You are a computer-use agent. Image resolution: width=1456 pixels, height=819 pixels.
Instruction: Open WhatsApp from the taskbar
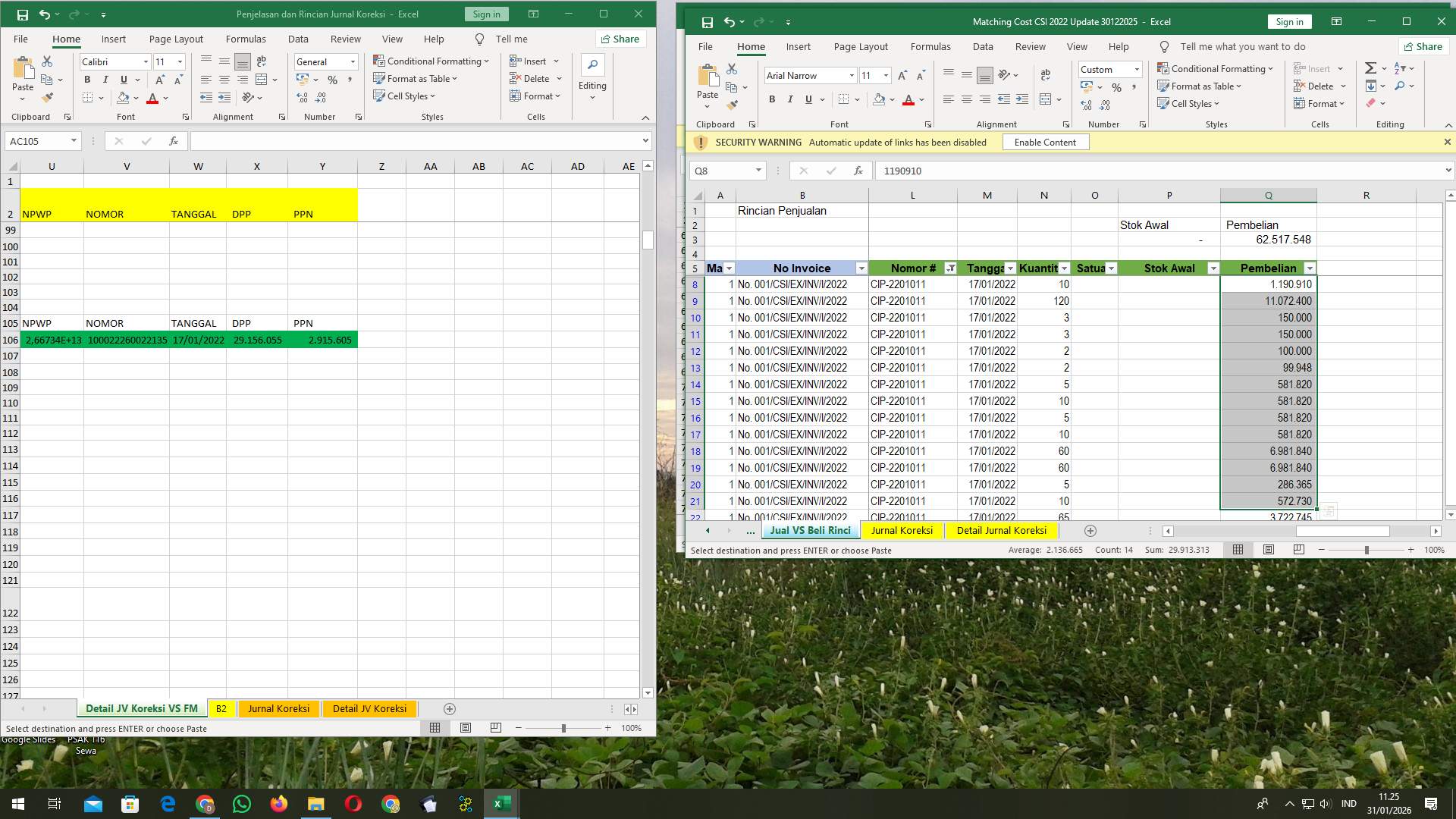[x=241, y=803]
